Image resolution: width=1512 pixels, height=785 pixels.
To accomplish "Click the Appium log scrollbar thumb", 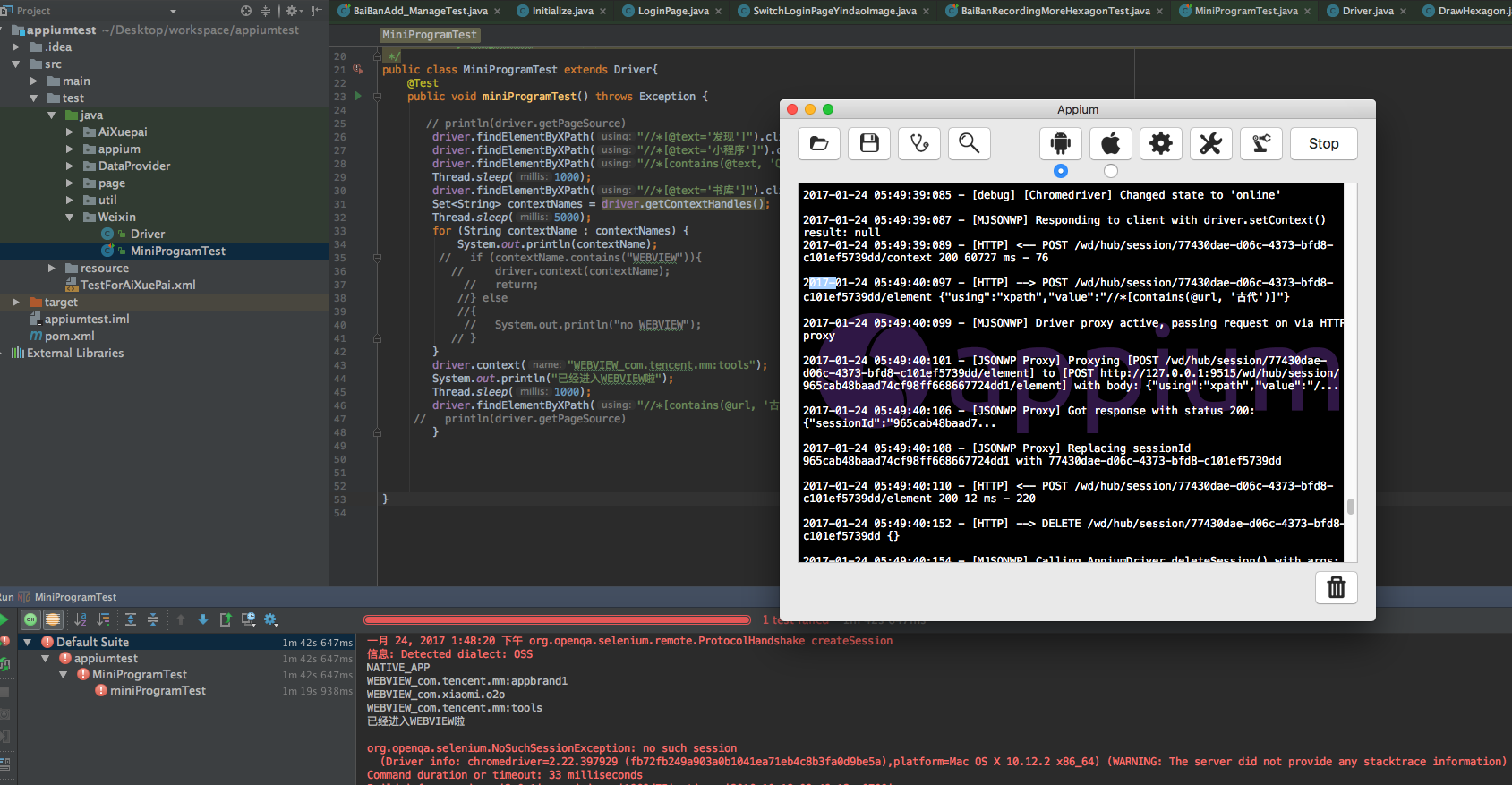I will point(1350,507).
